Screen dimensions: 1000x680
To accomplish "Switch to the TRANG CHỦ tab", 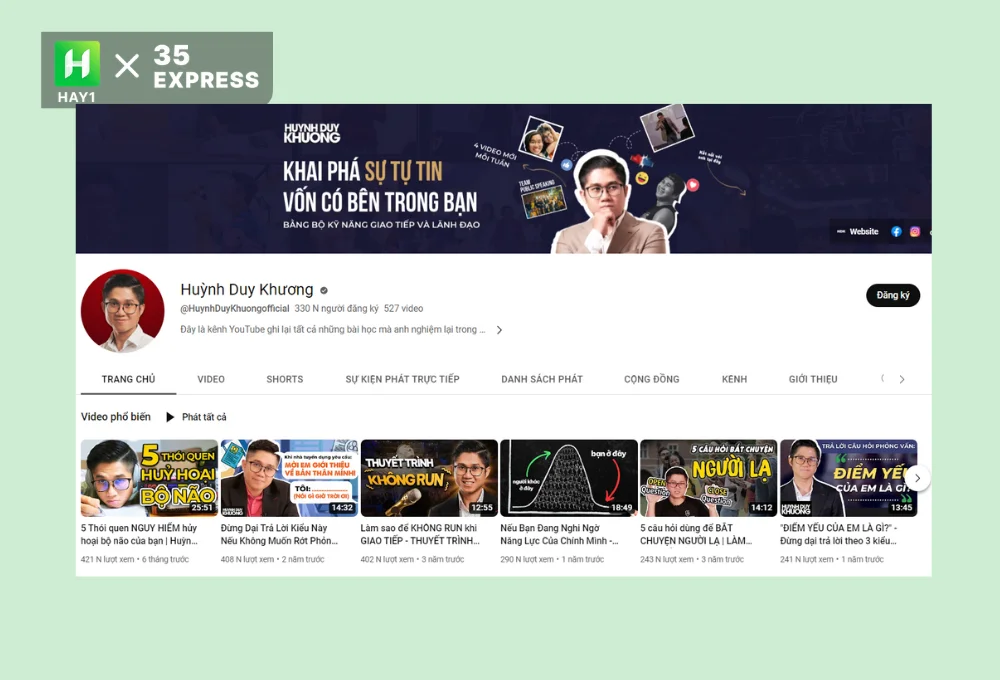I will pos(128,379).
